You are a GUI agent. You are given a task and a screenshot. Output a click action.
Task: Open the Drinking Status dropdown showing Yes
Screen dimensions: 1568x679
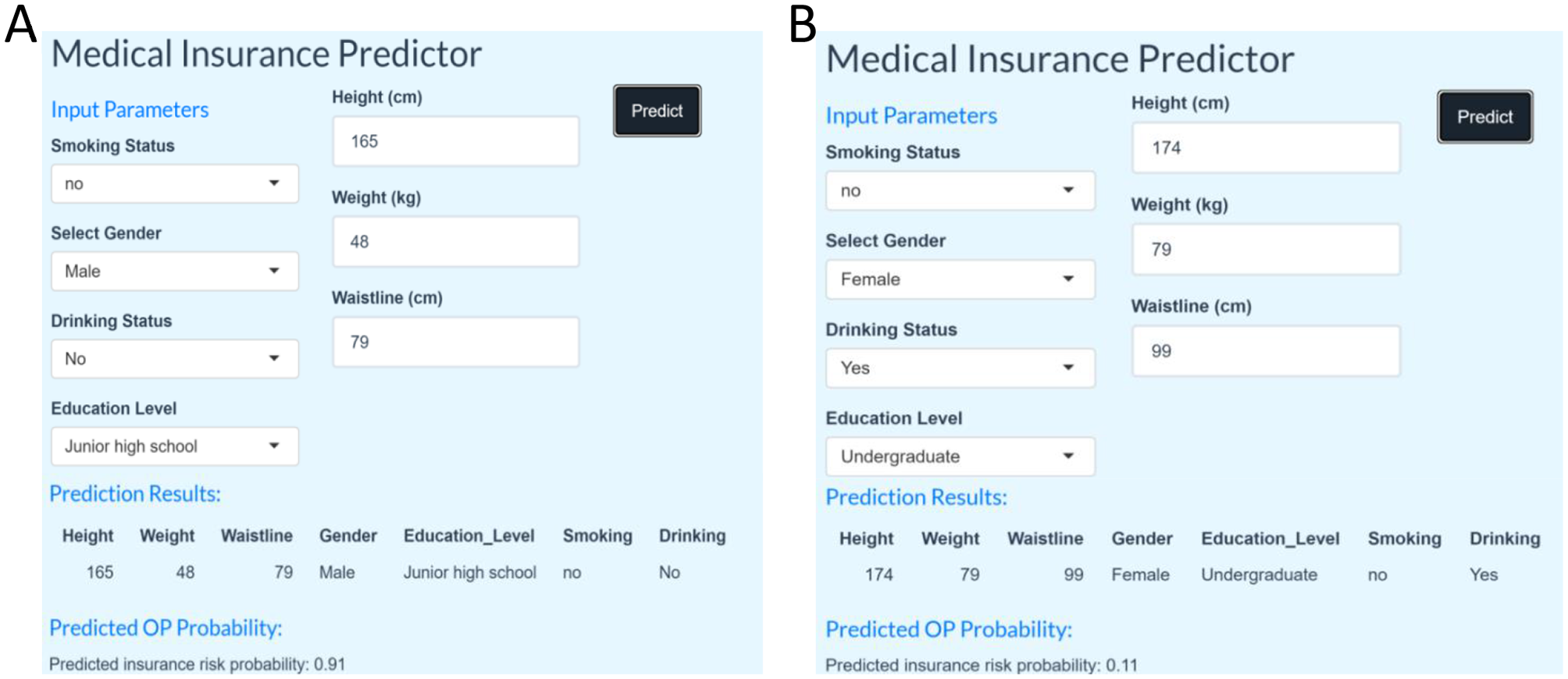click(x=959, y=368)
